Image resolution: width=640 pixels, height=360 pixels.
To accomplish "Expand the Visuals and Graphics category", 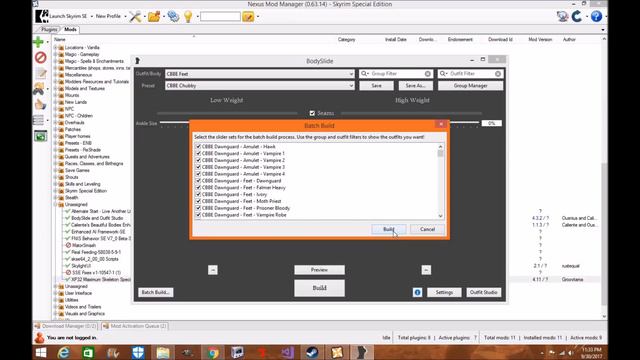I will pos(56,313).
